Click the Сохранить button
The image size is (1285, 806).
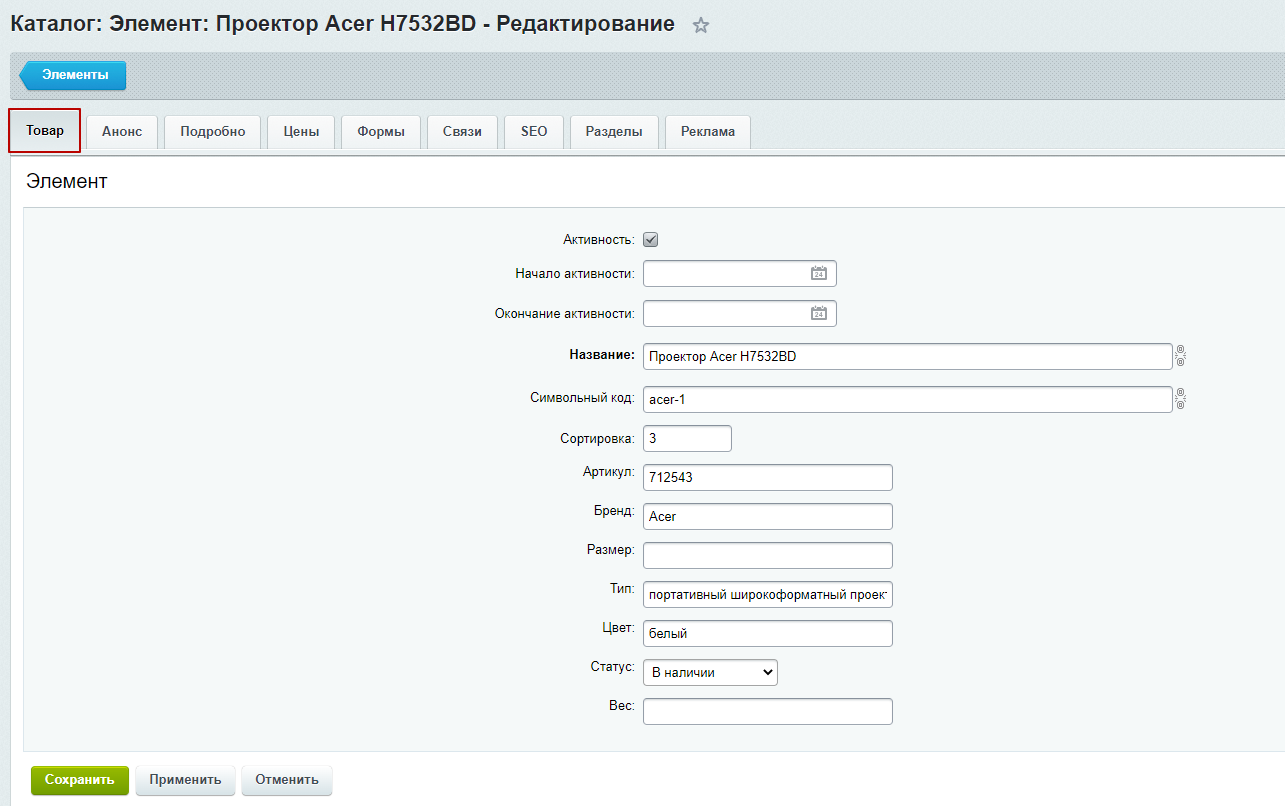[80, 780]
